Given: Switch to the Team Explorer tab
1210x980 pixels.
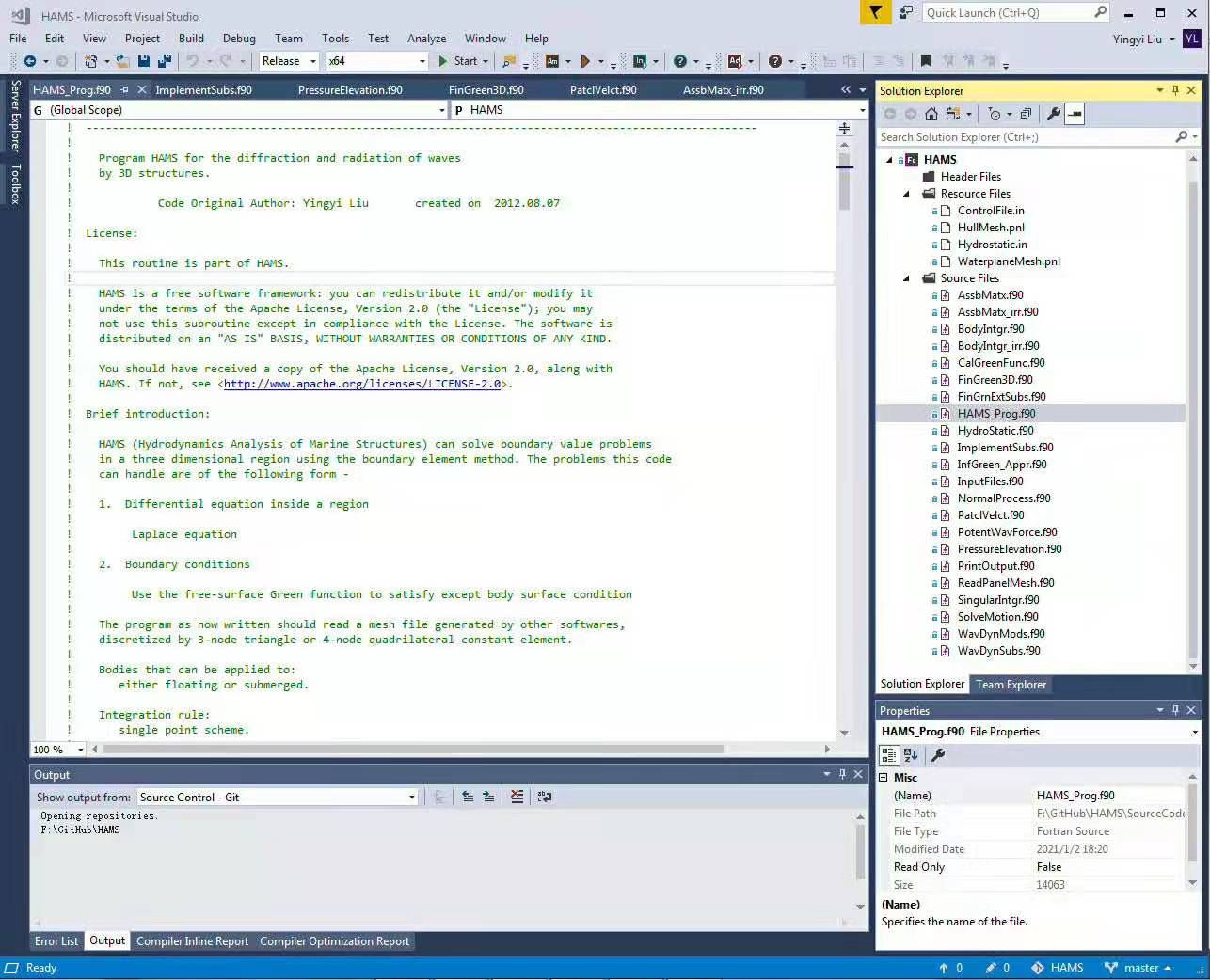Looking at the screenshot, I should pyautogui.click(x=1011, y=685).
